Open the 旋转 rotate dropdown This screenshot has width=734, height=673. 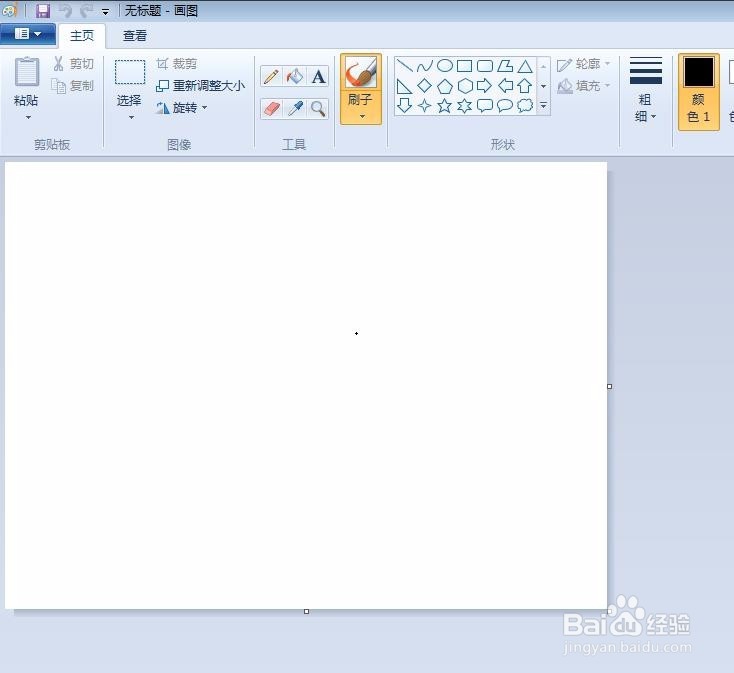(182, 108)
